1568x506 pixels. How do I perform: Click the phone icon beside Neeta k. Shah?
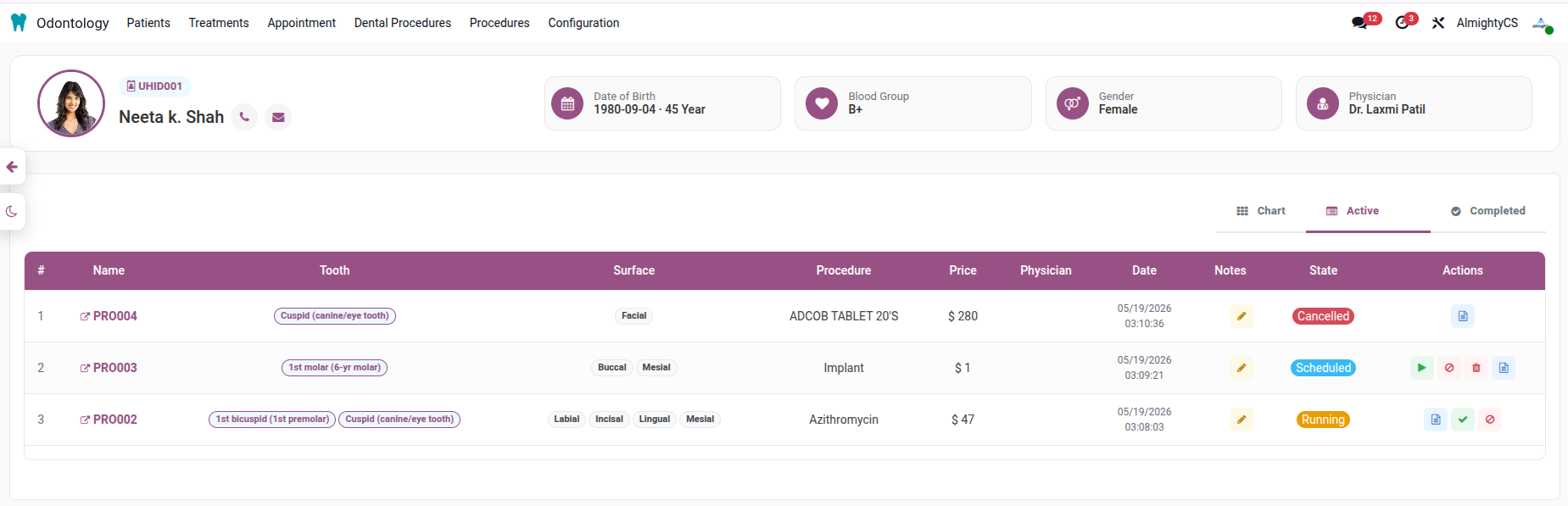[244, 117]
